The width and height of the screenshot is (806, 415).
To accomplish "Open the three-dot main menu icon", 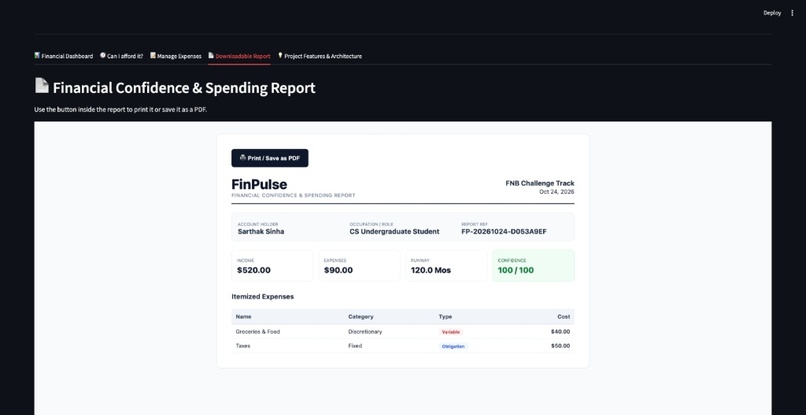I will (x=792, y=13).
